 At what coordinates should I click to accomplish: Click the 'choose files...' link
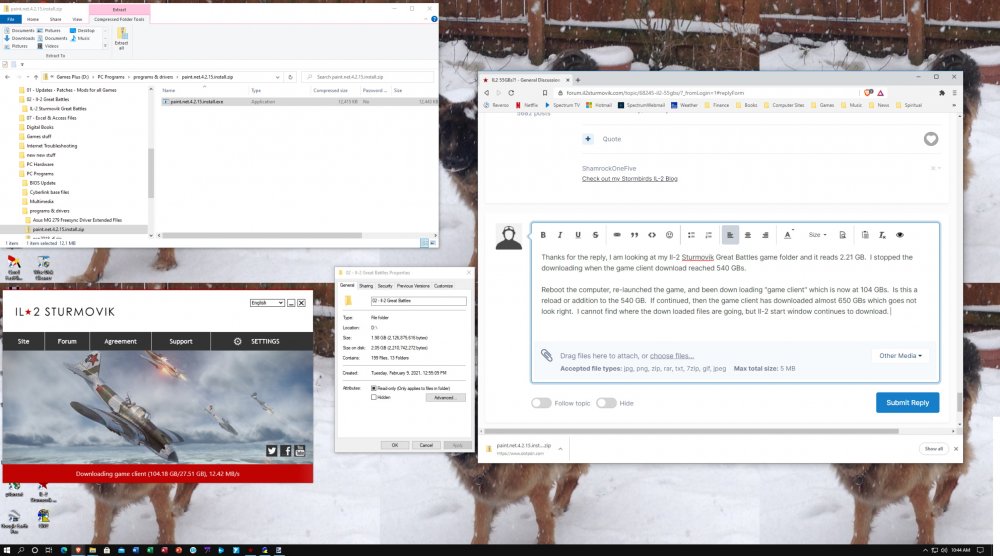coord(672,355)
